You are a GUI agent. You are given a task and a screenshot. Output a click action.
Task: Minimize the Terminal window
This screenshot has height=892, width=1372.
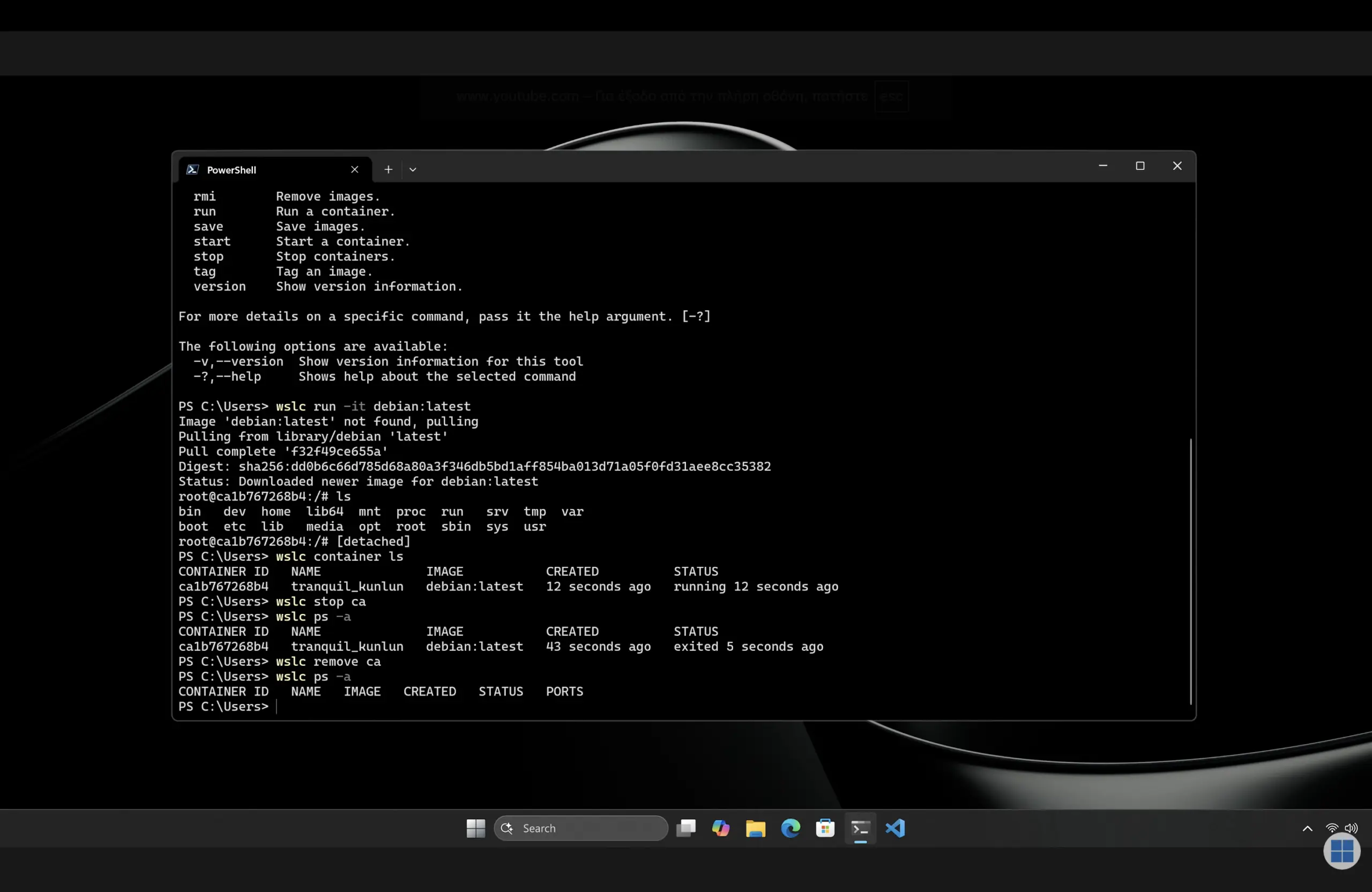point(1103,166)
